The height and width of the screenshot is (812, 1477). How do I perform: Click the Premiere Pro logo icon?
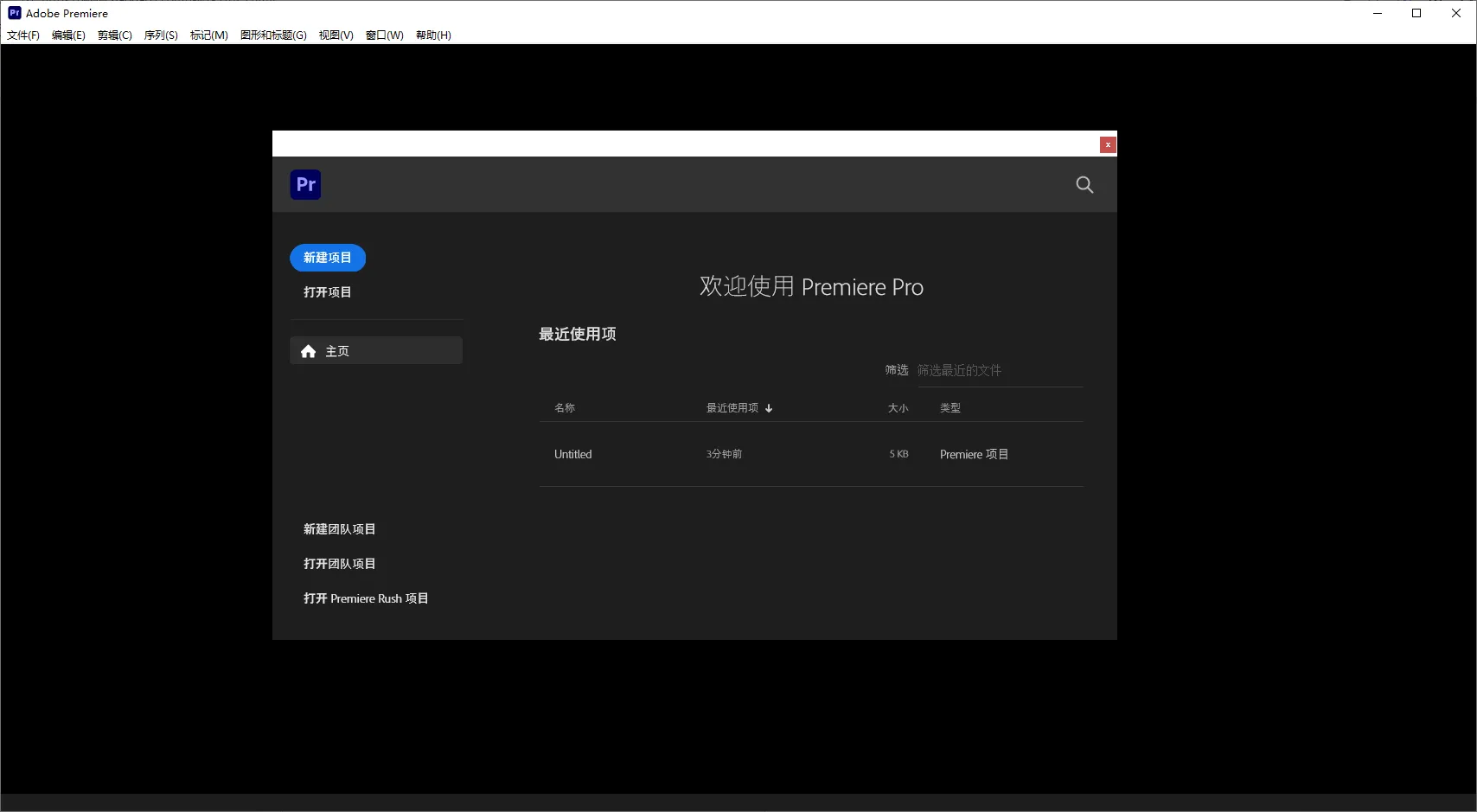point(305,184)
